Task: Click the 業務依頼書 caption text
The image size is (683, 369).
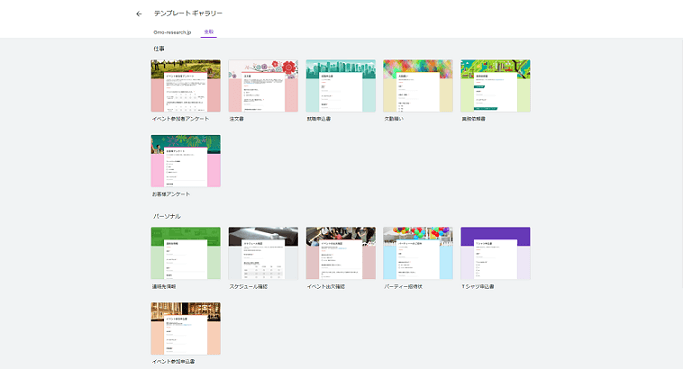Action: (x=473, y=119)
